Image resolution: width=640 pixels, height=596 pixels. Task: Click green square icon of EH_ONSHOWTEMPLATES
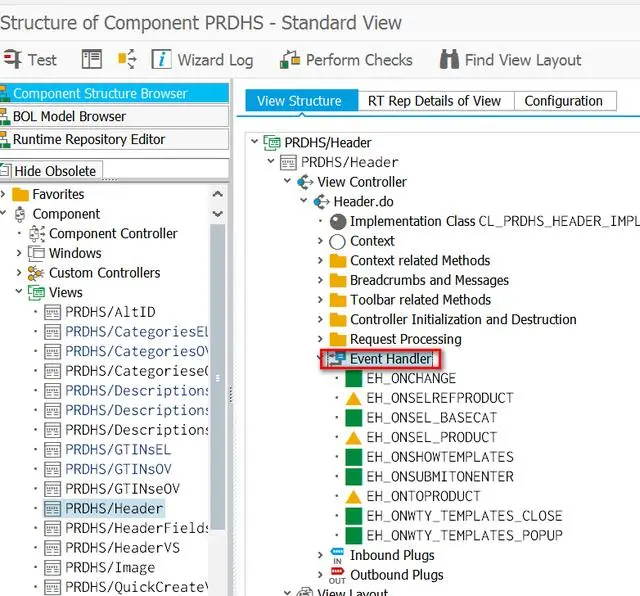353,457
